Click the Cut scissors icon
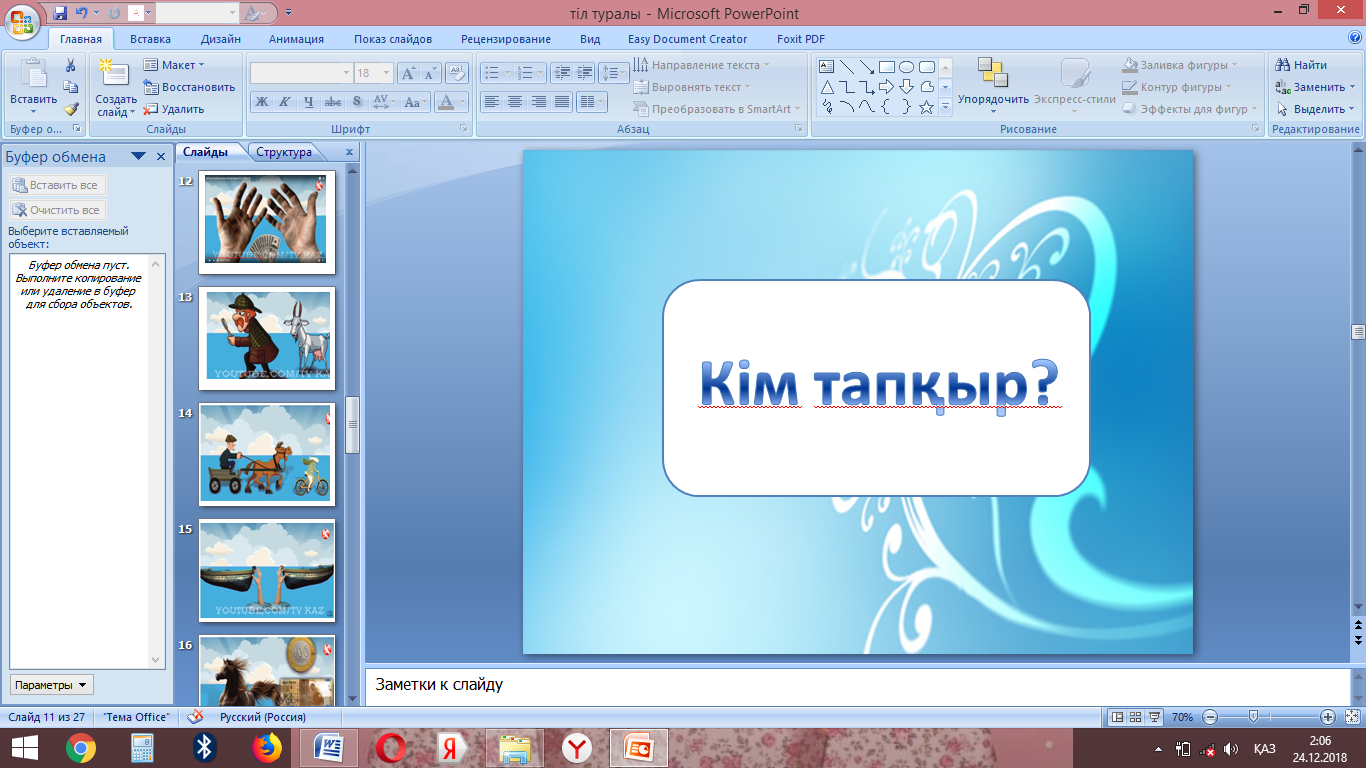1366x768 pixels. (x=71, y=65)
